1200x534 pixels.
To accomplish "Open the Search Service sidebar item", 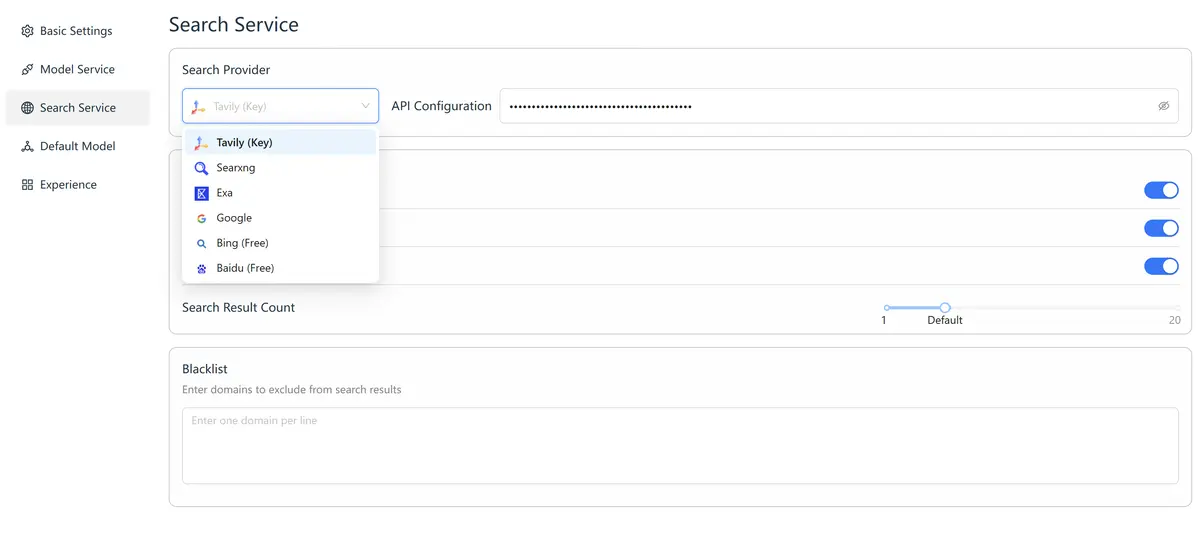I will tap(77, 108).
